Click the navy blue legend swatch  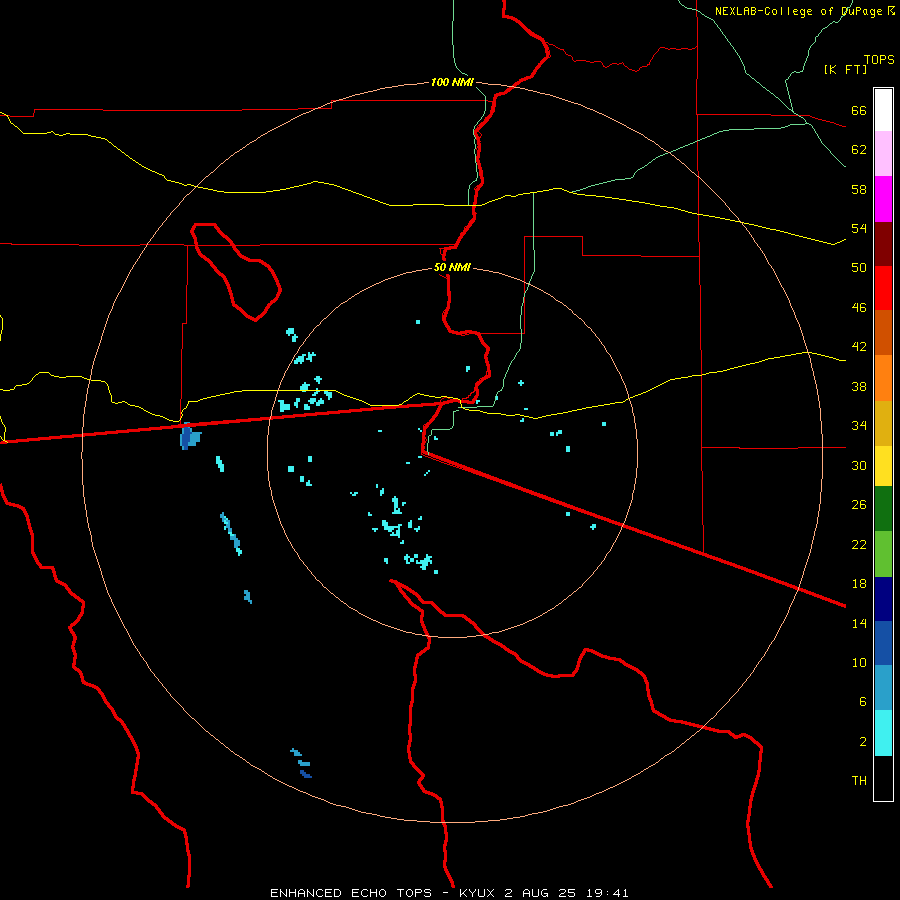(x=883, y=599)
